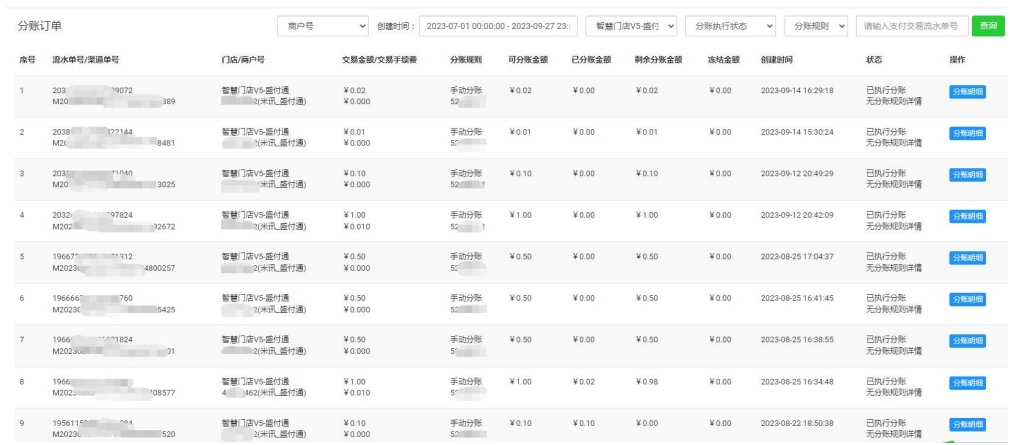Click ¥0.50 splittable amount in row 7
The height and width of the screenshot is (445, 1010).
pyautogui.click(x=520, y=339)
